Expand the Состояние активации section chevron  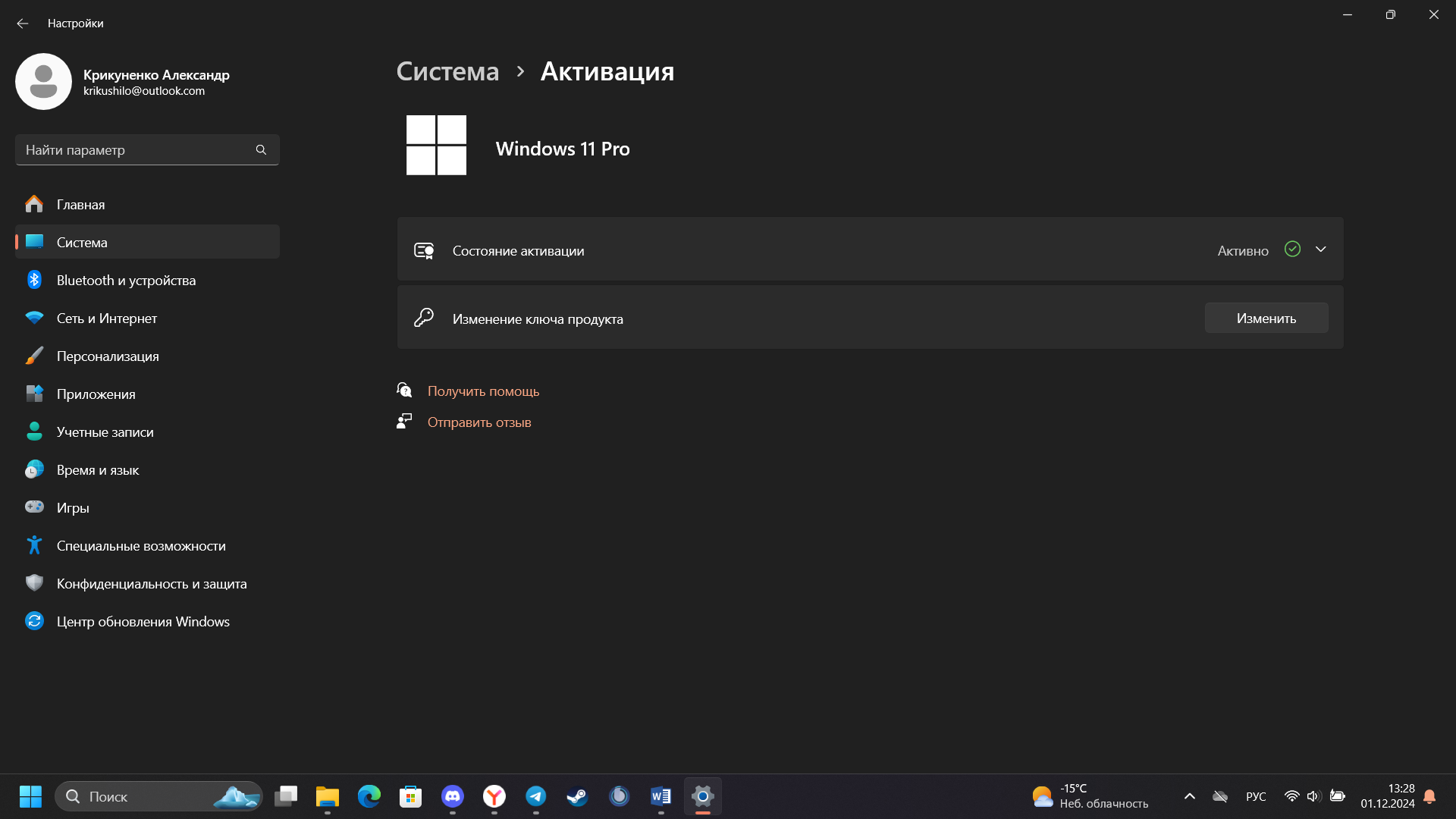1320,249
